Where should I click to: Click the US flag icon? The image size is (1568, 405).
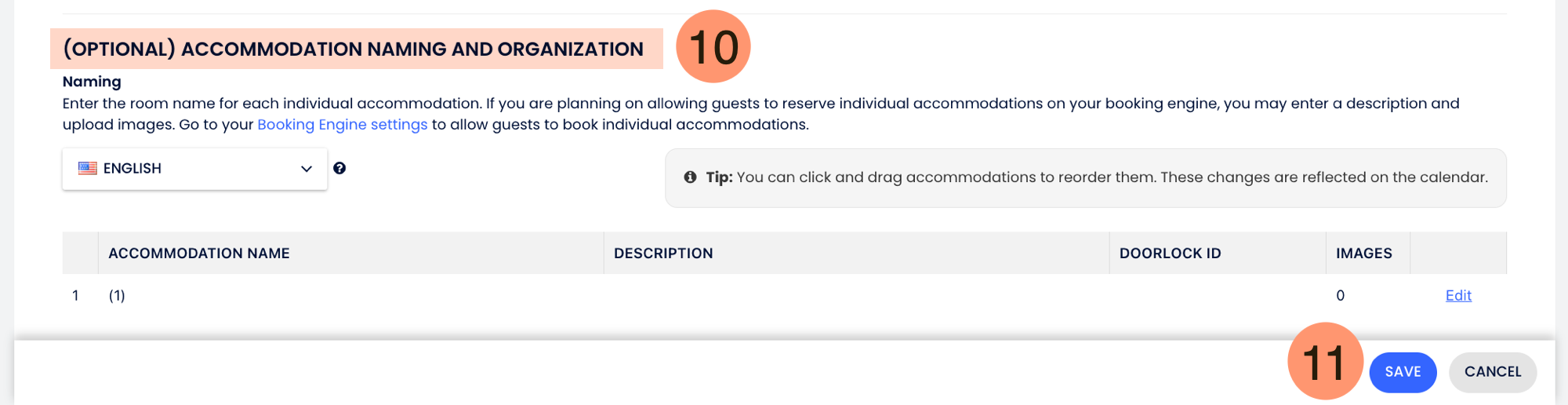point(88,168)
